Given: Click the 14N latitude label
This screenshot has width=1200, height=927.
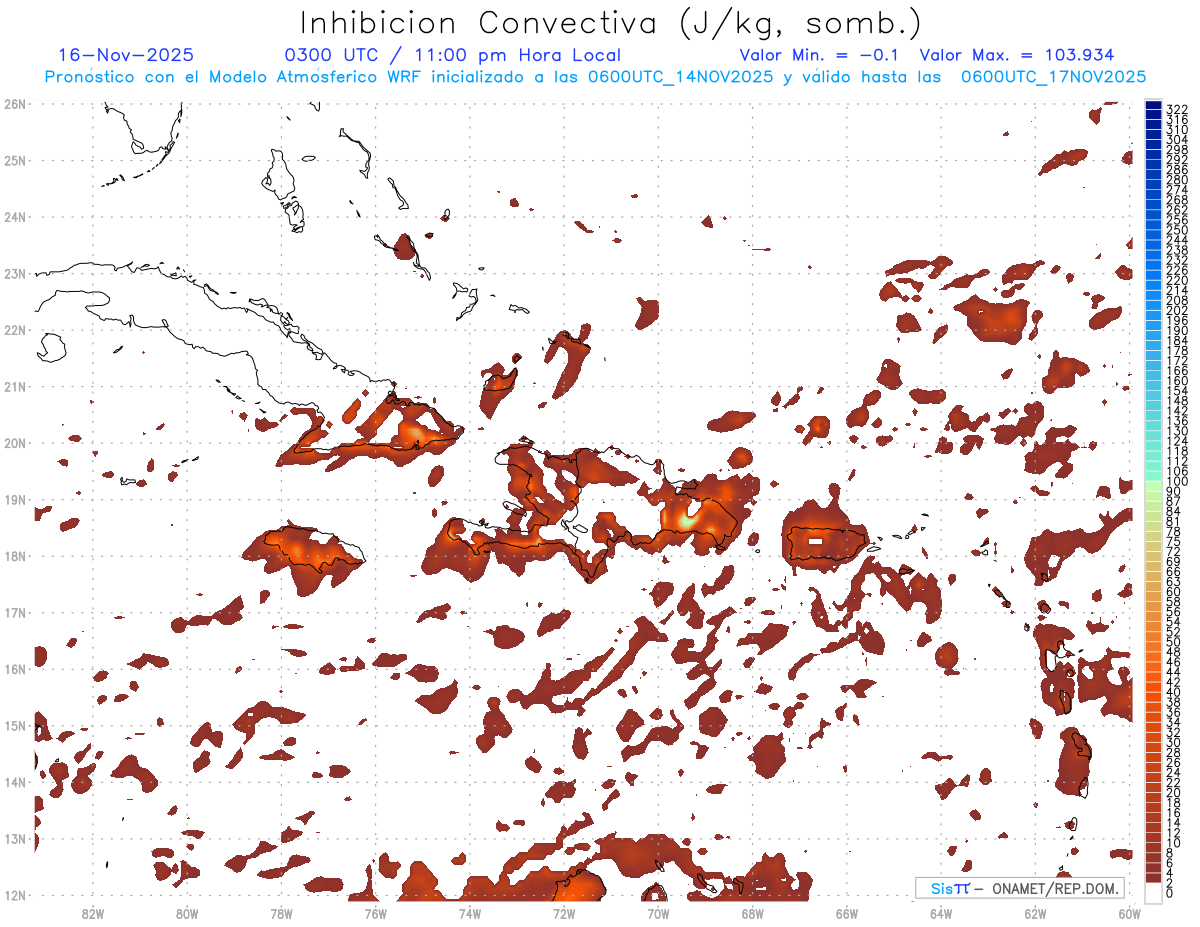Looking at the screenshot, I should pos(15,782).
